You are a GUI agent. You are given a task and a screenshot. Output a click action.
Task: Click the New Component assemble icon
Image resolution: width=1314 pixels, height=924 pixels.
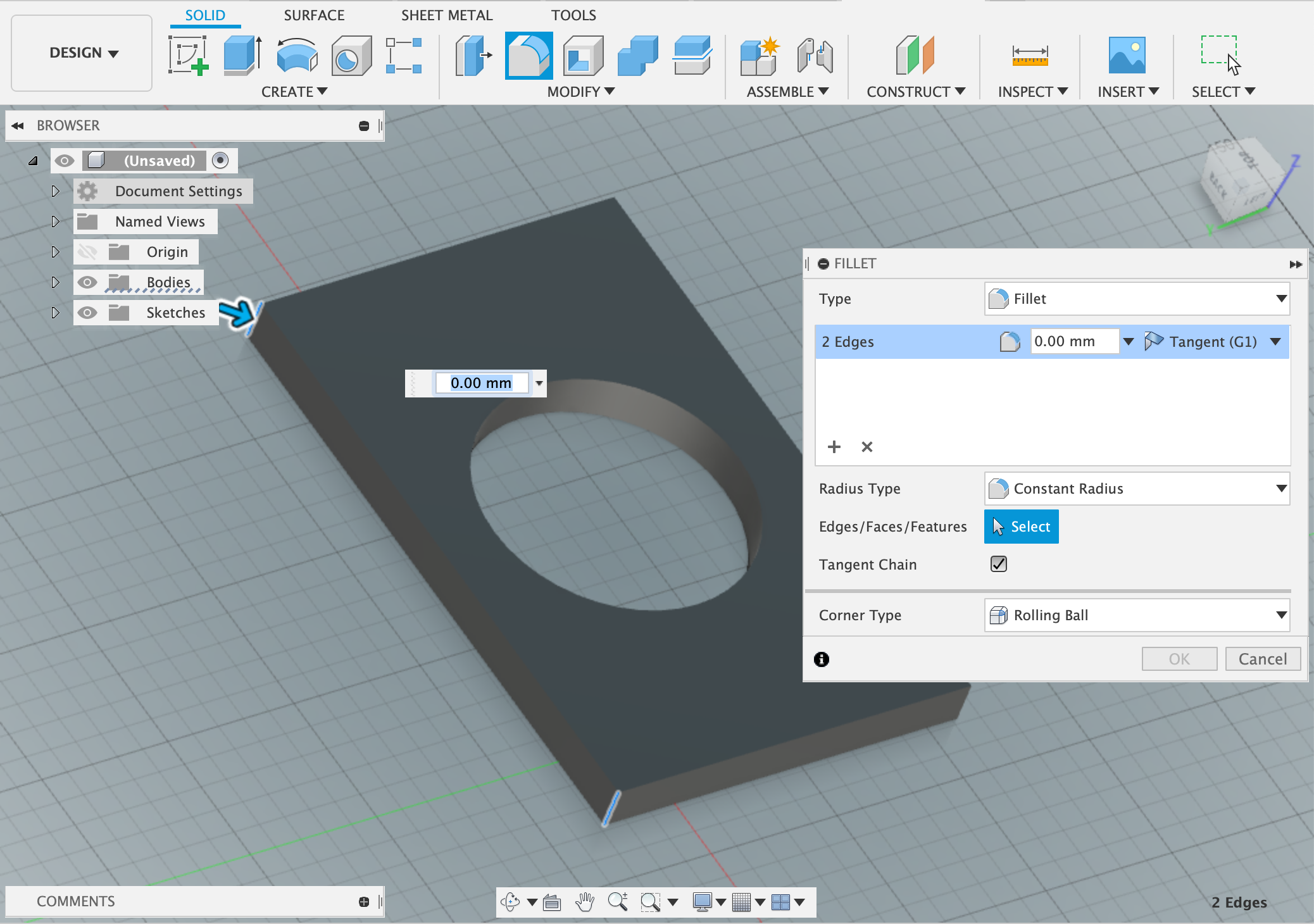point(759,56)
